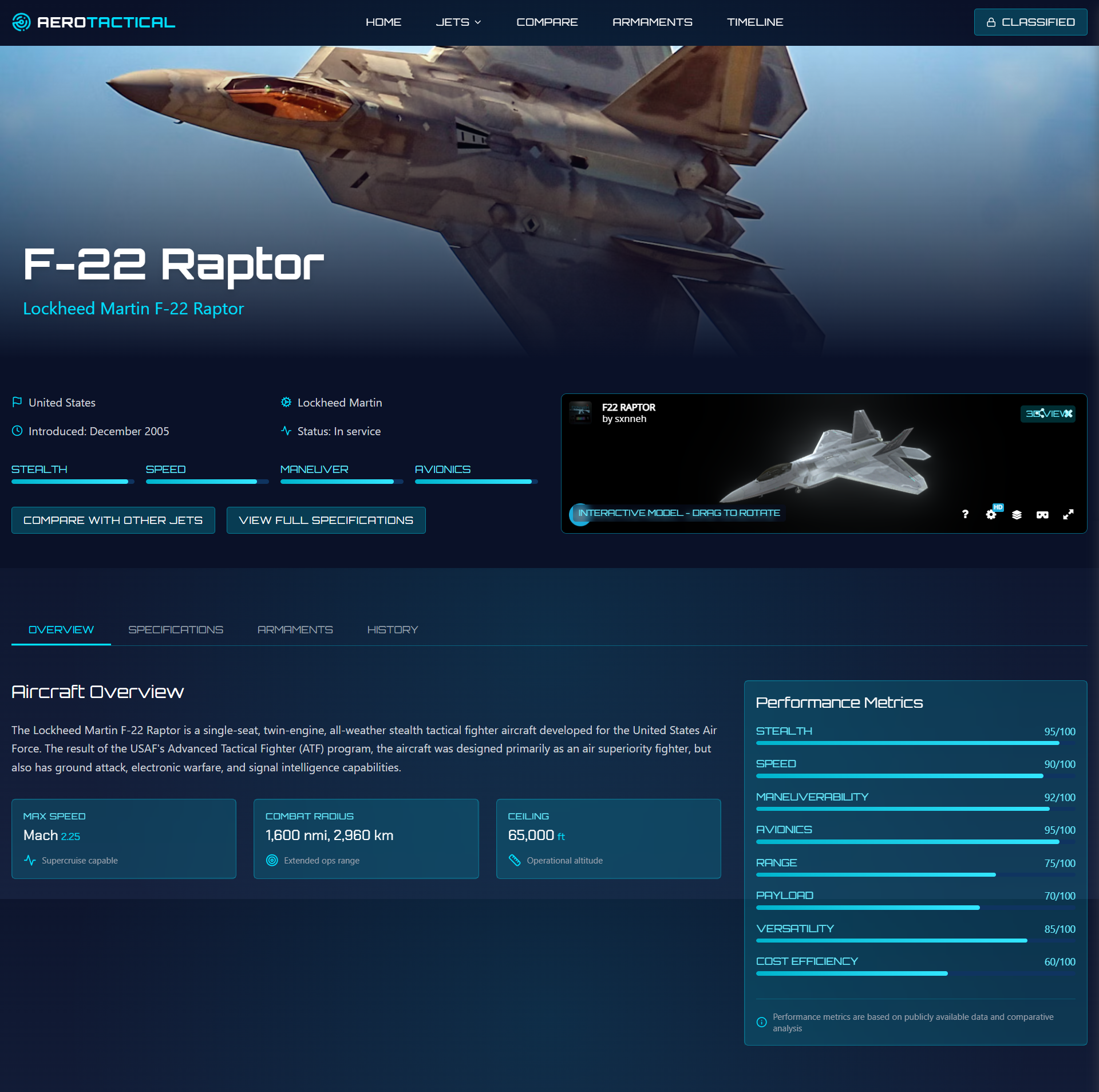The width and height of the screenshot is (1099, 1092).
Task: Click the Stealth 95/100 metric bar
Action: [x=915, y=743]
